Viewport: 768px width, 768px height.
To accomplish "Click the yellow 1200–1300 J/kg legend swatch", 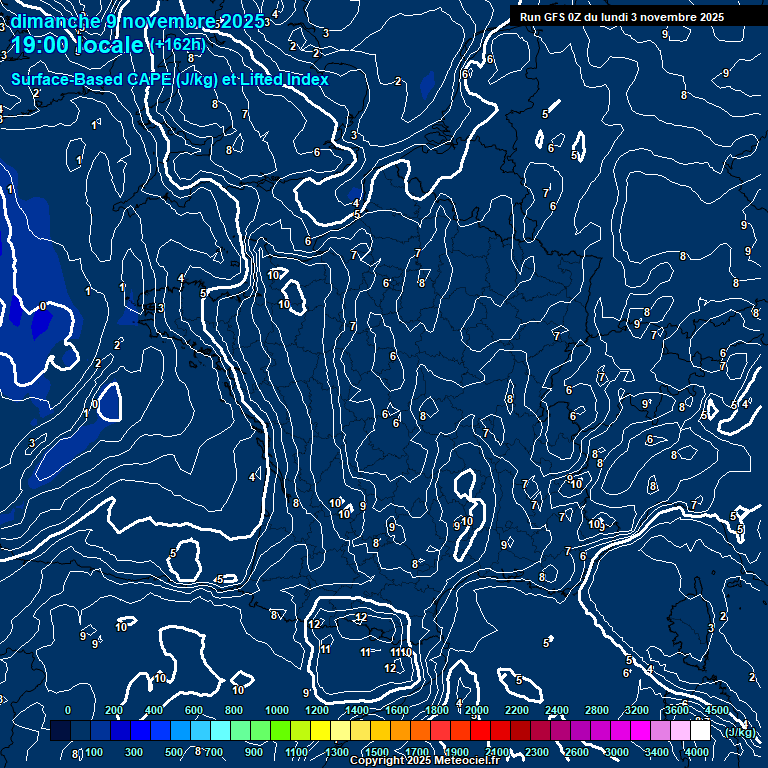I will pos(320,730).
